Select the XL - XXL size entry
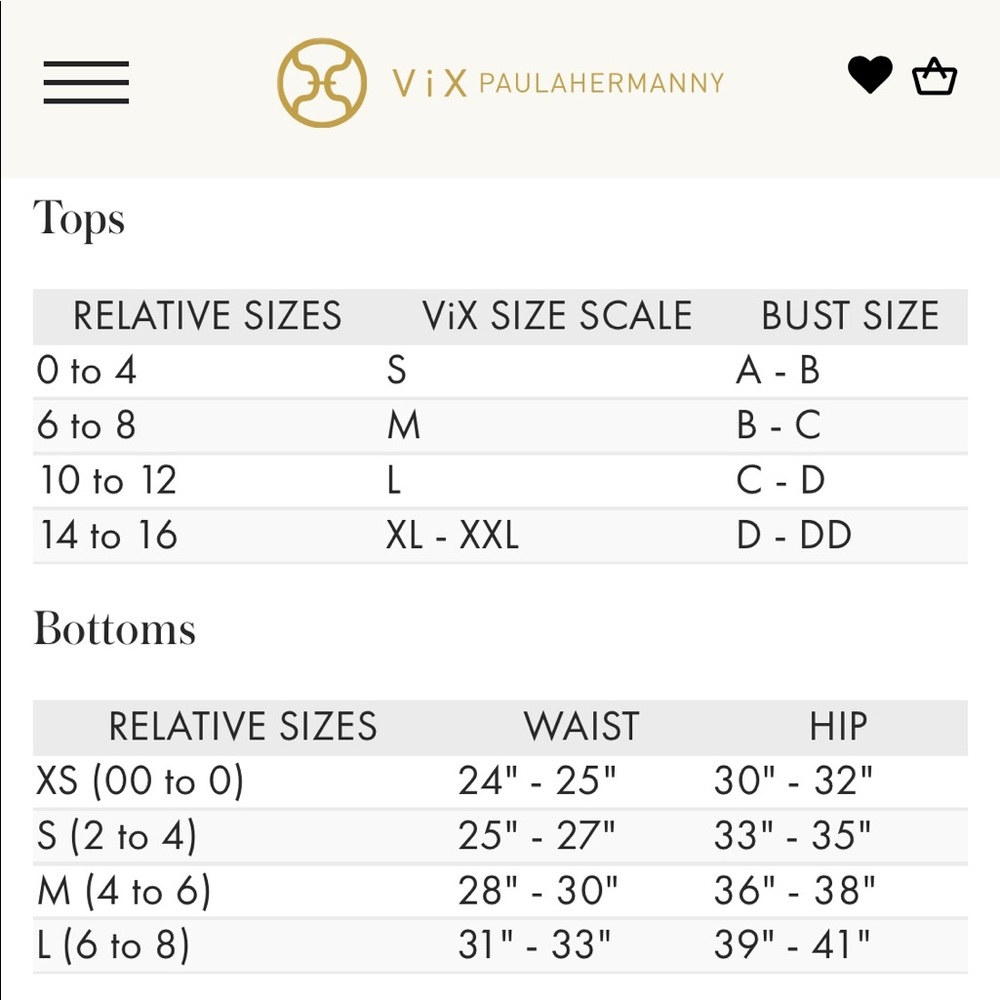The height and width of the screenshot is (1000, 1000). [451, 535]
